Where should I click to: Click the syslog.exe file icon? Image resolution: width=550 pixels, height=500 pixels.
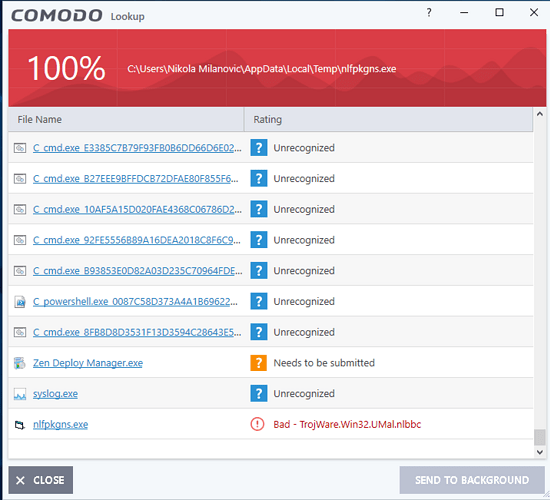click(20, 394)
